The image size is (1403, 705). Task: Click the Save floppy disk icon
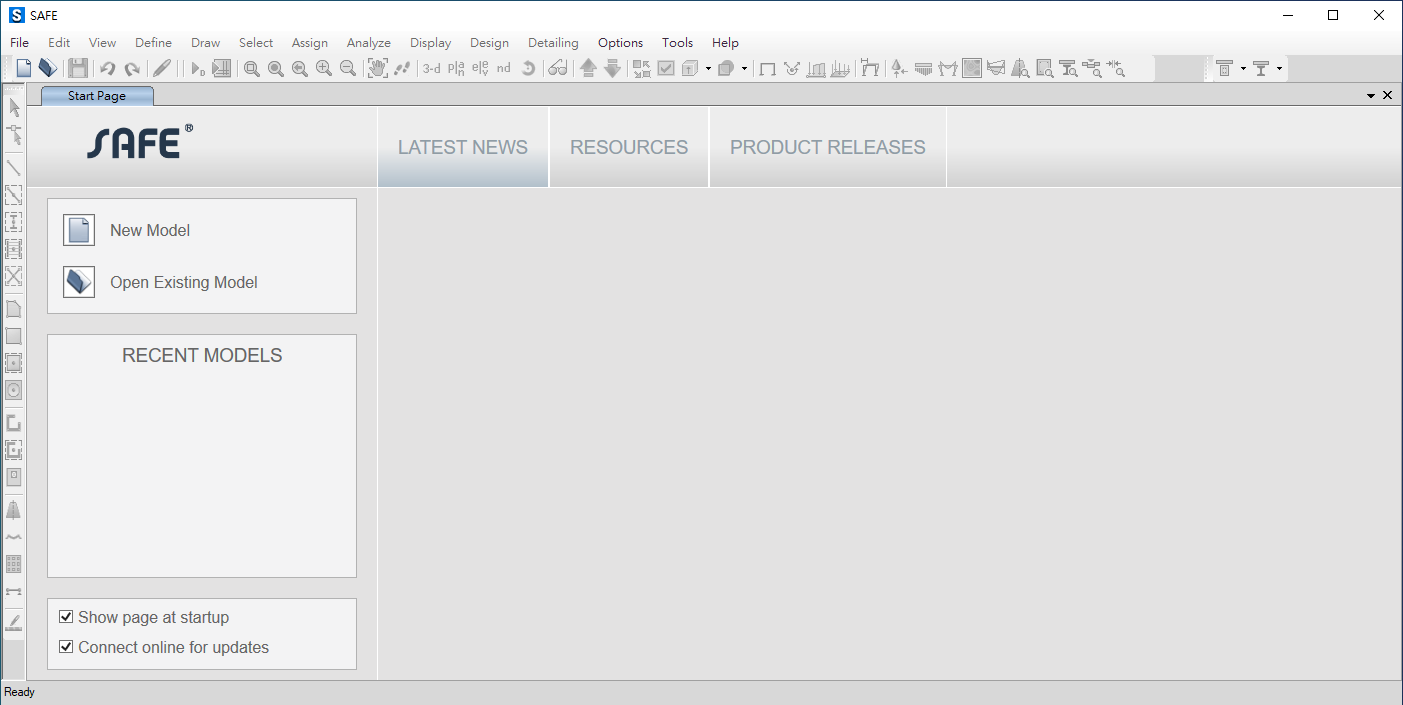(x=78, y=68)
